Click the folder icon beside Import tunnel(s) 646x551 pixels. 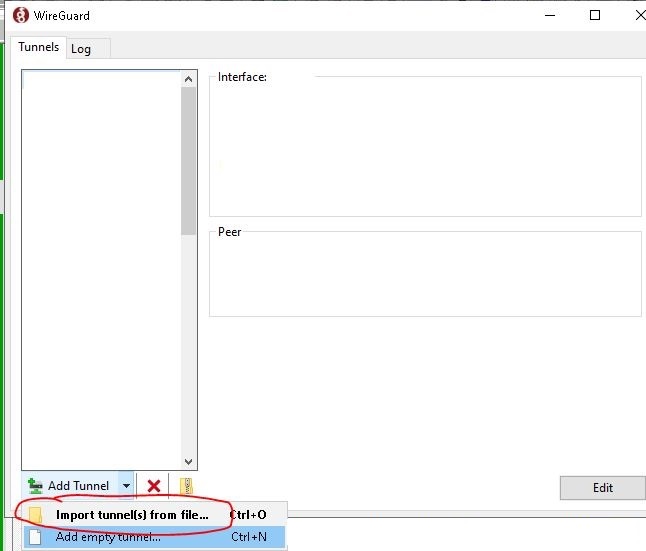coord(35,515)
